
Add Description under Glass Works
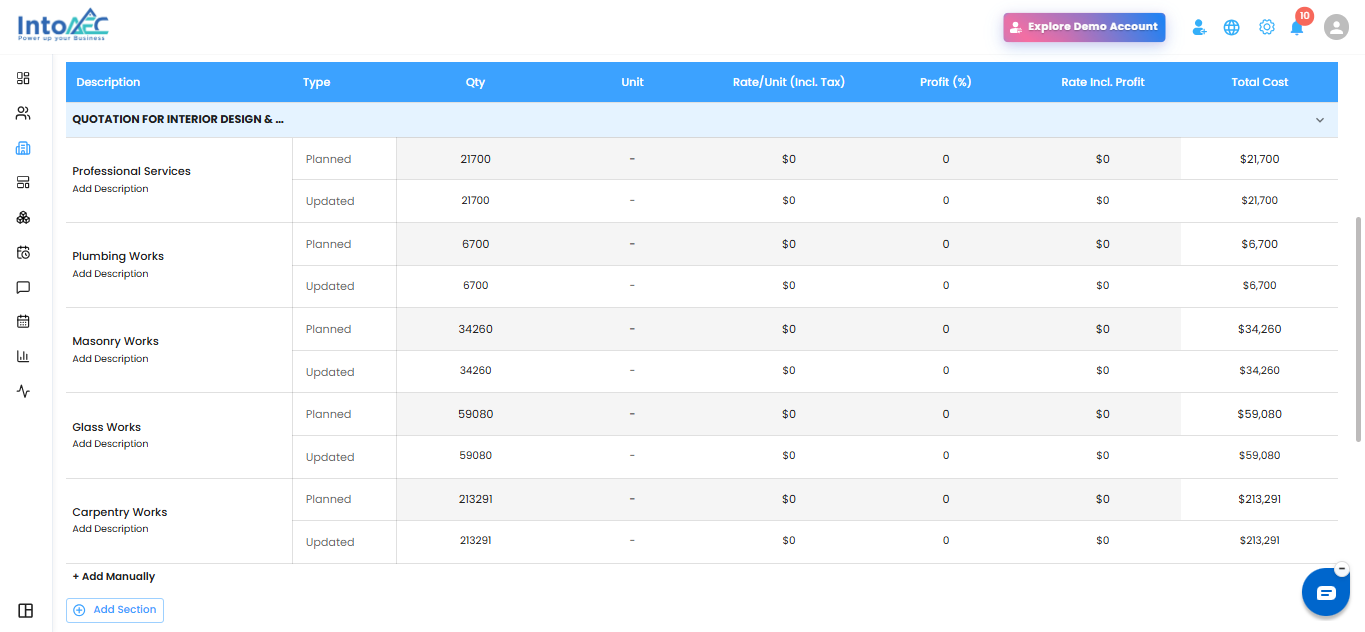tap(110, 444)
